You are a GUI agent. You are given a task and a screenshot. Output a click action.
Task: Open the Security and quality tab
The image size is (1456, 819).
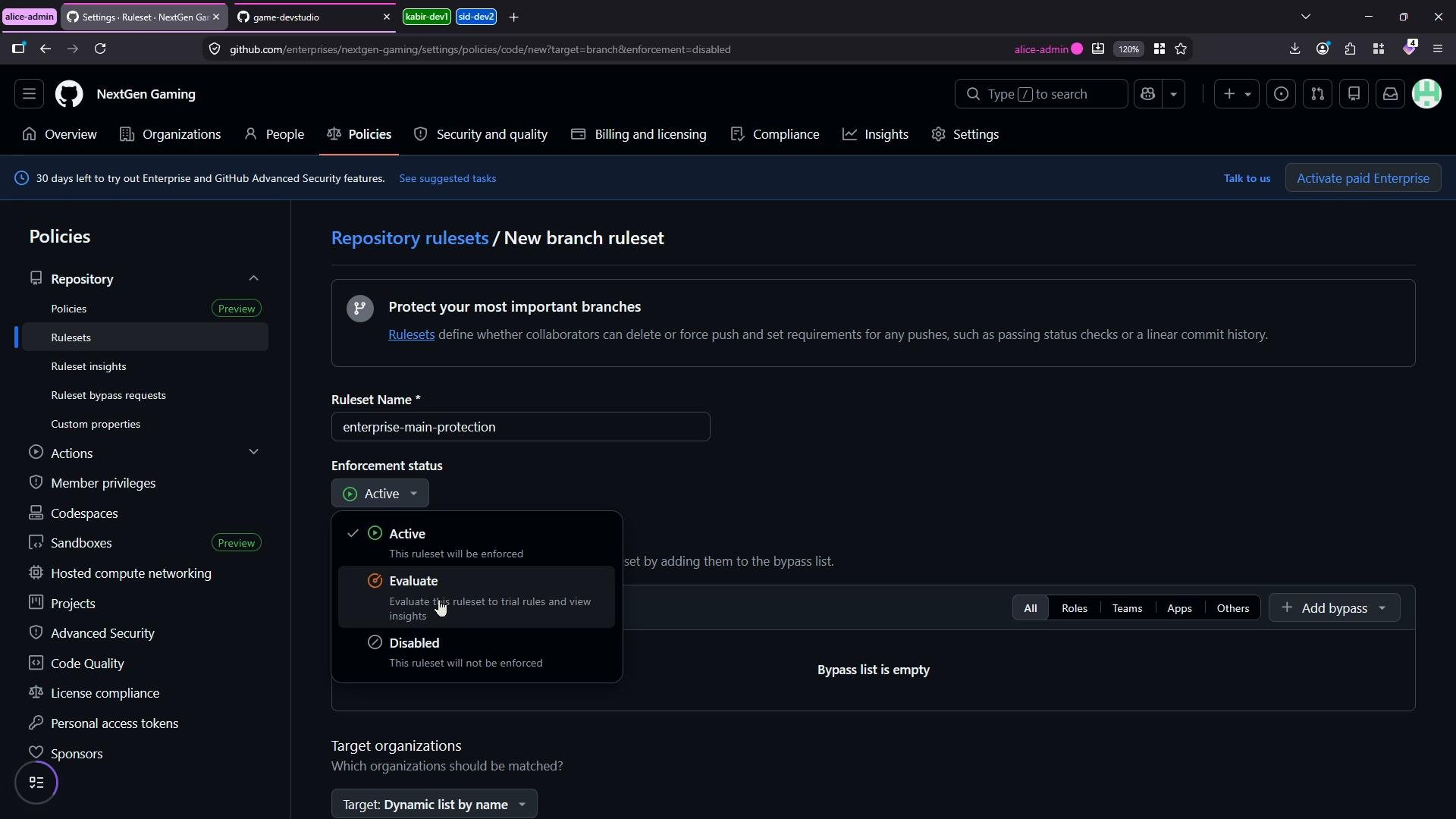[481, 134]
